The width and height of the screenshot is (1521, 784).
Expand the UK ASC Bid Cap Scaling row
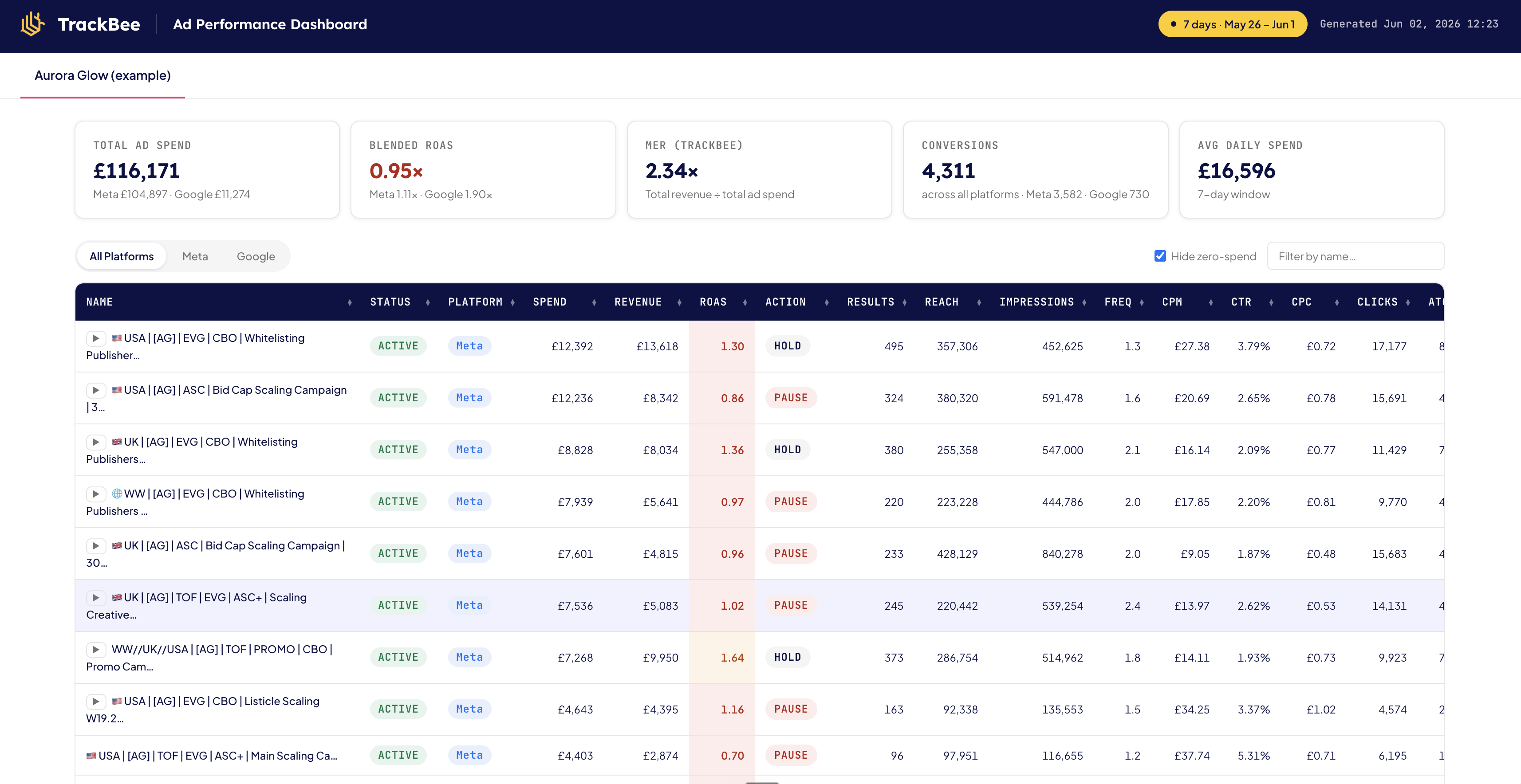[96, 546]
